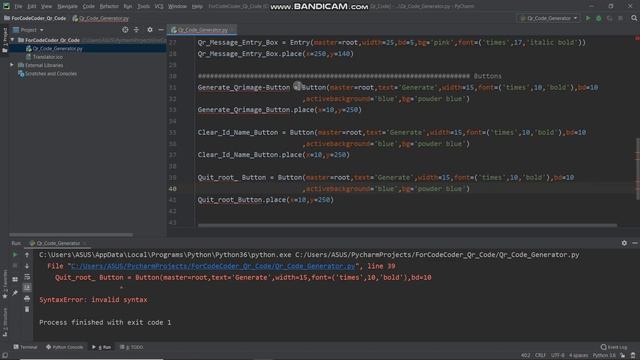Stop process button in the Run panel
Screen dimensions: 640x360
point(15,266)
